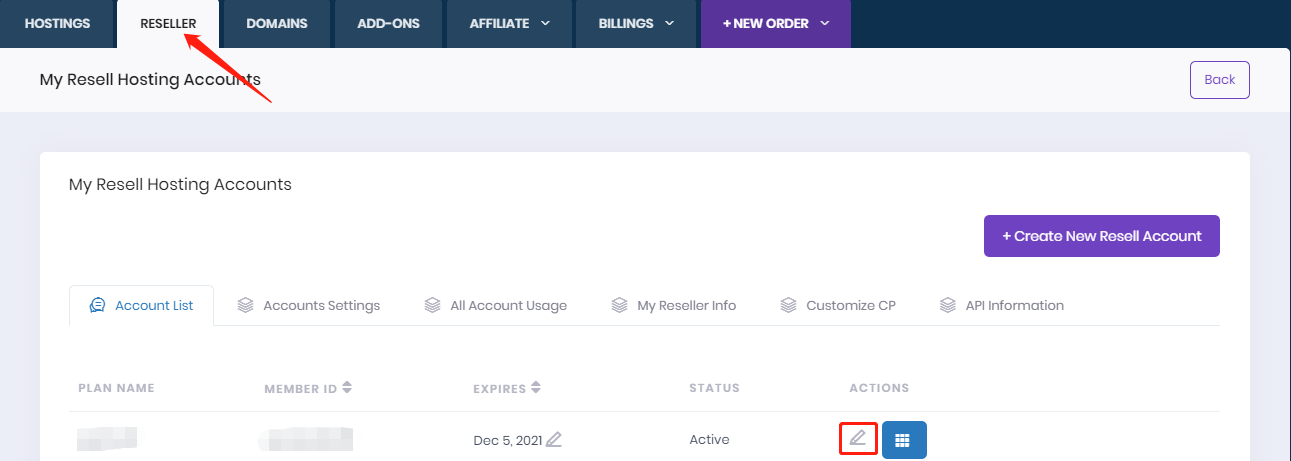
Task: Click the Create New Resell Account button
Action: pyautogui.click(x=1101, y=236)
